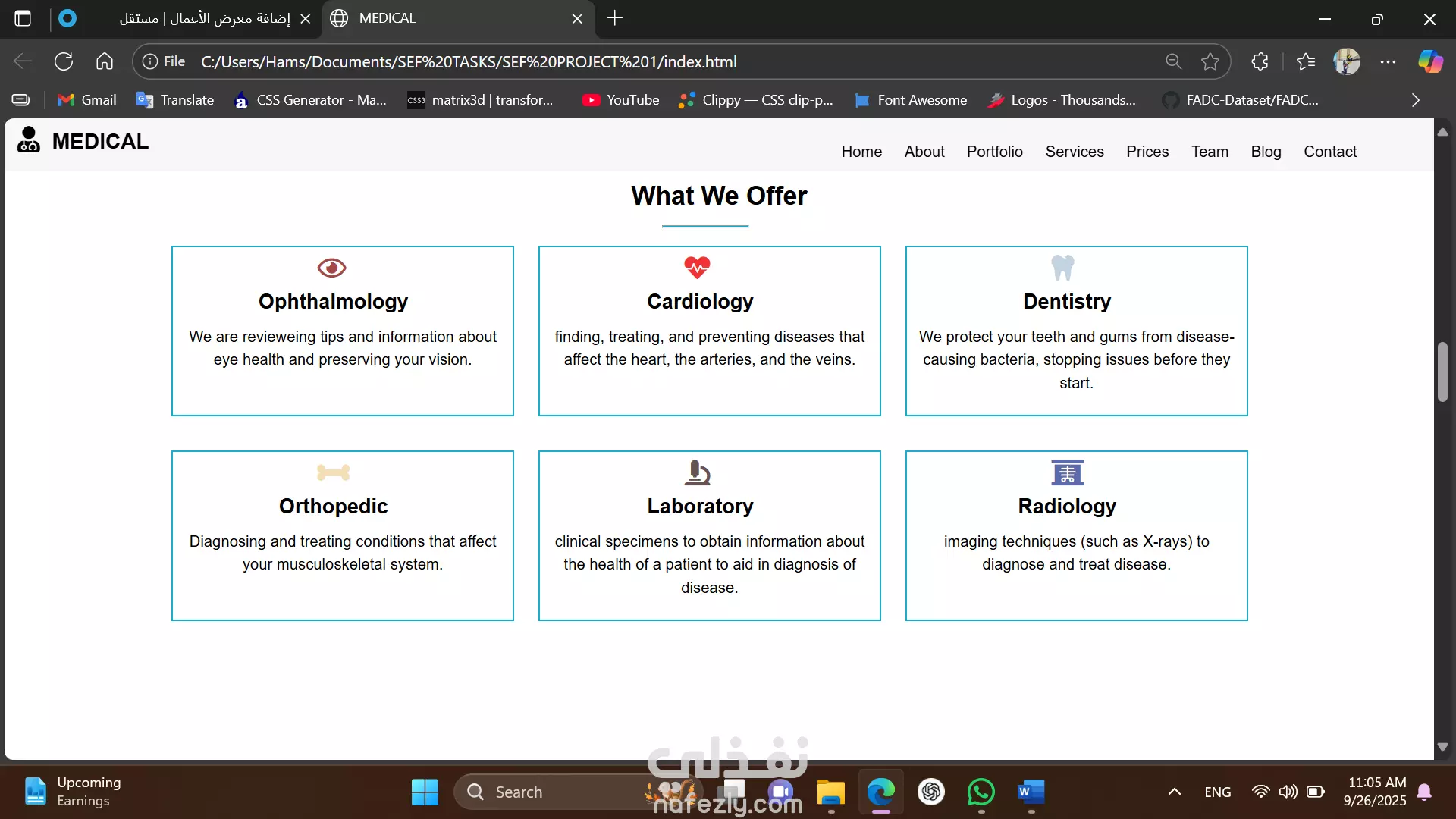Click the Ophthalmology eye icon
This screenshot has height=819, width=1456.
tap(331, 268)
